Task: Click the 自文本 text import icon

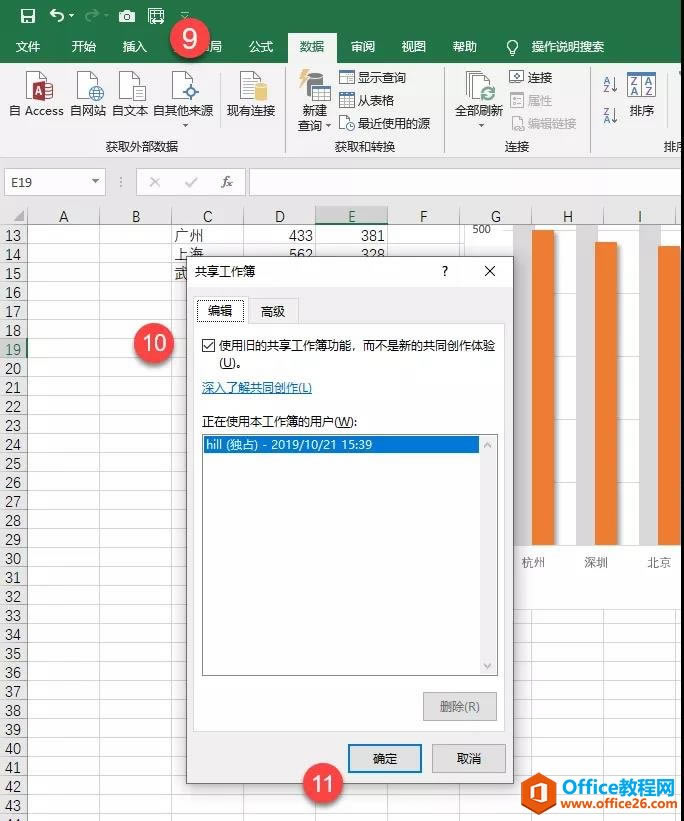Action: coord(131,86)
